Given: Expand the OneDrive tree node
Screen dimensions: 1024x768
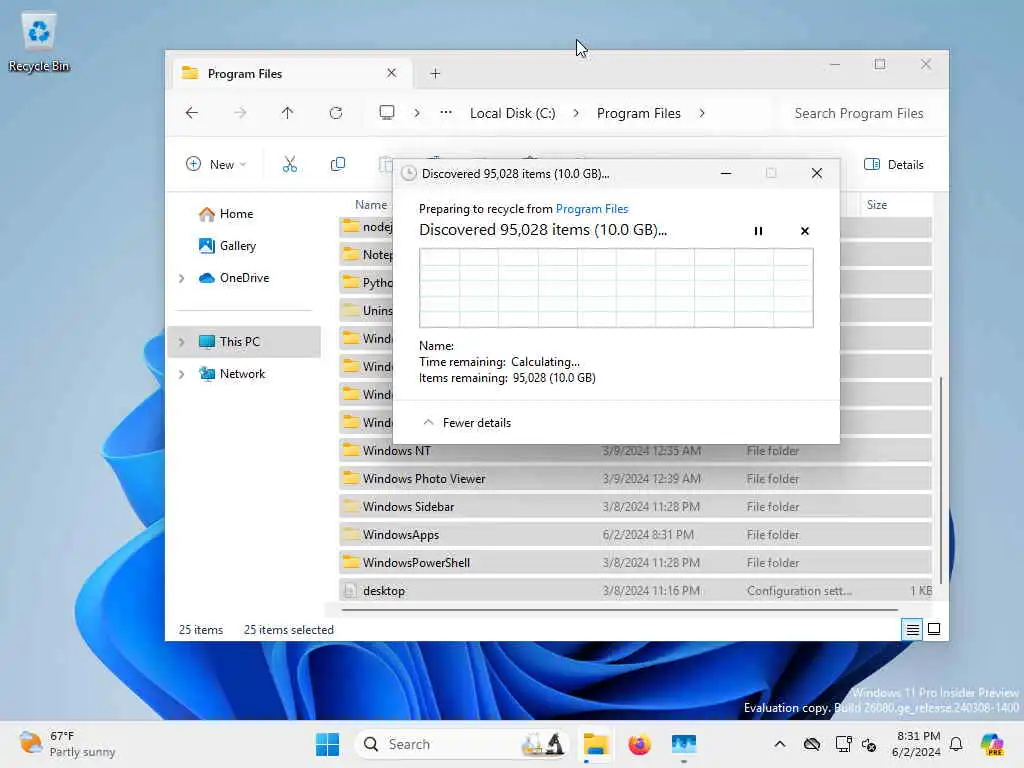Looking at the screenshot, I should tap(182, 278).
